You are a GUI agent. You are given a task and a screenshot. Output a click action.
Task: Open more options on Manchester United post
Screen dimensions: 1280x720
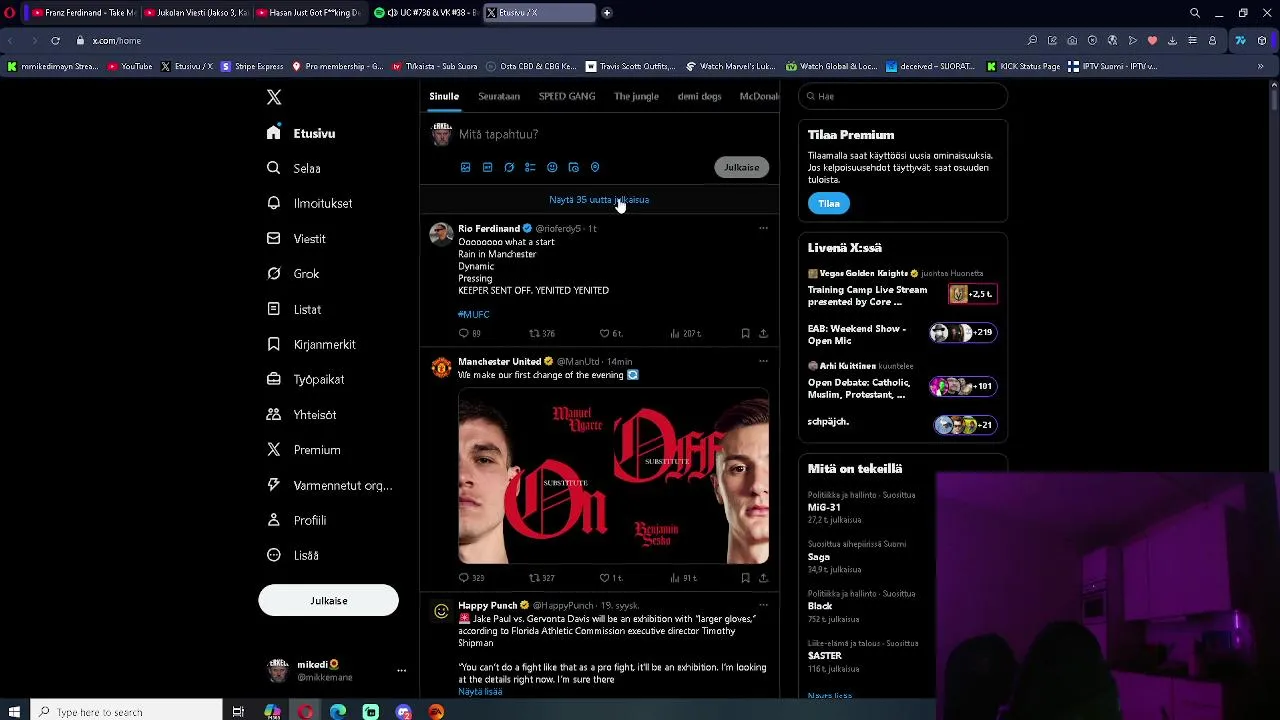pyautogui.click(x=763, y=361)
